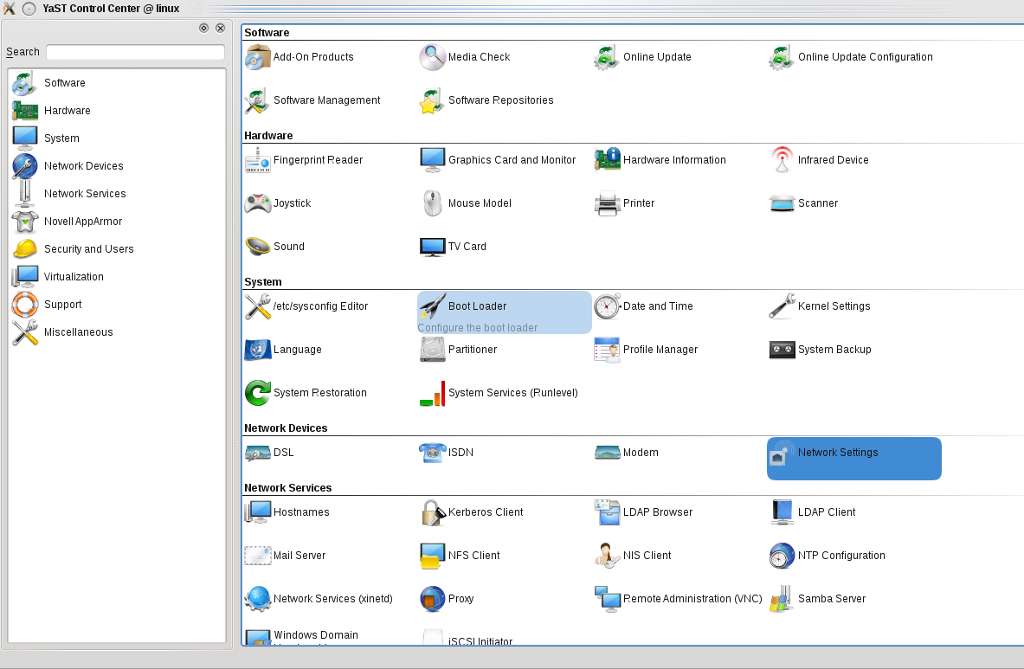Screen dimensions: 1024x669
Task: Click the System Services (Runlevel) icon
Action: pyautogui.click(x=432, y=393)
